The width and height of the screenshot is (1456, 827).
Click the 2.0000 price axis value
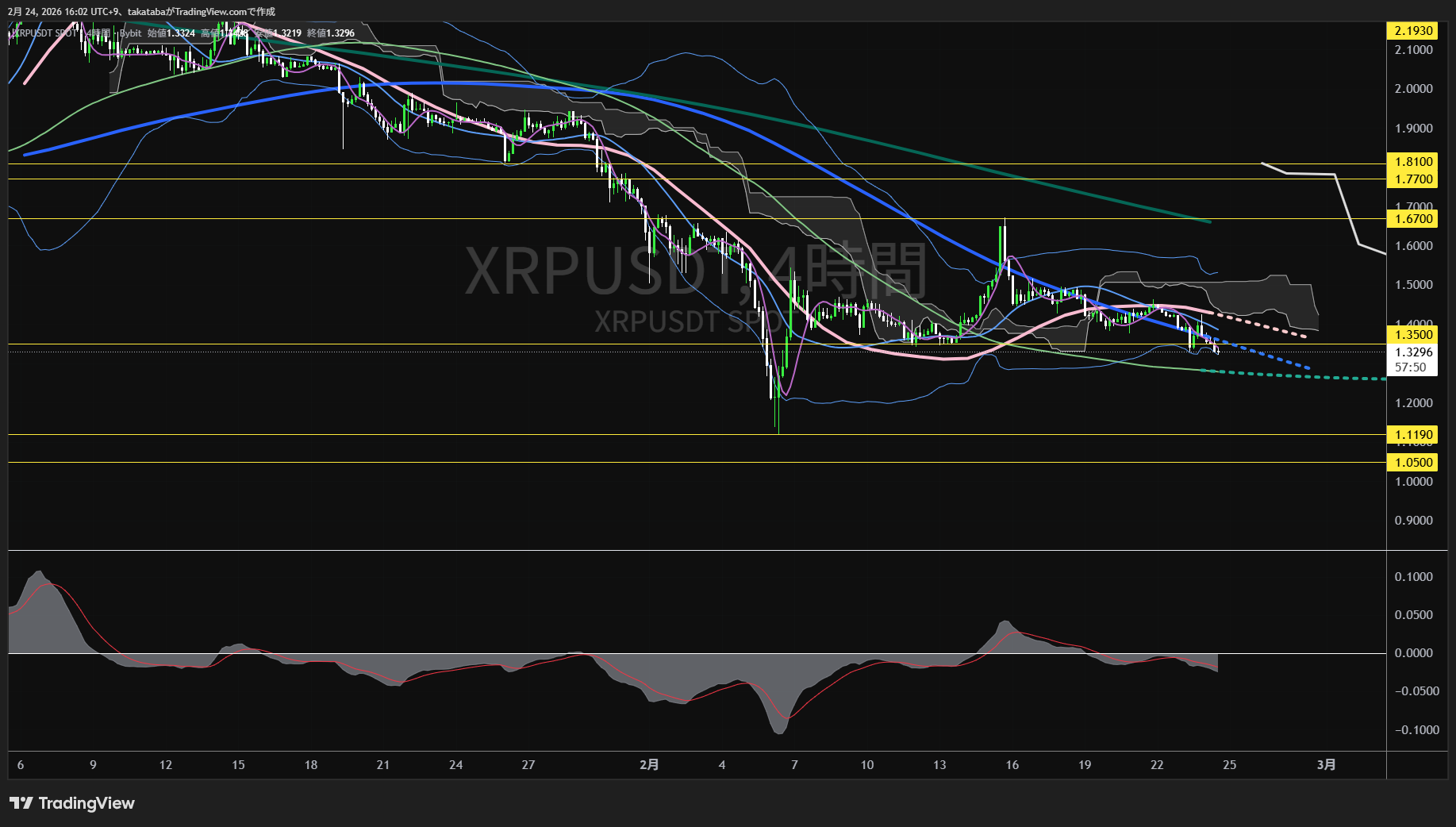[1413, 89]
